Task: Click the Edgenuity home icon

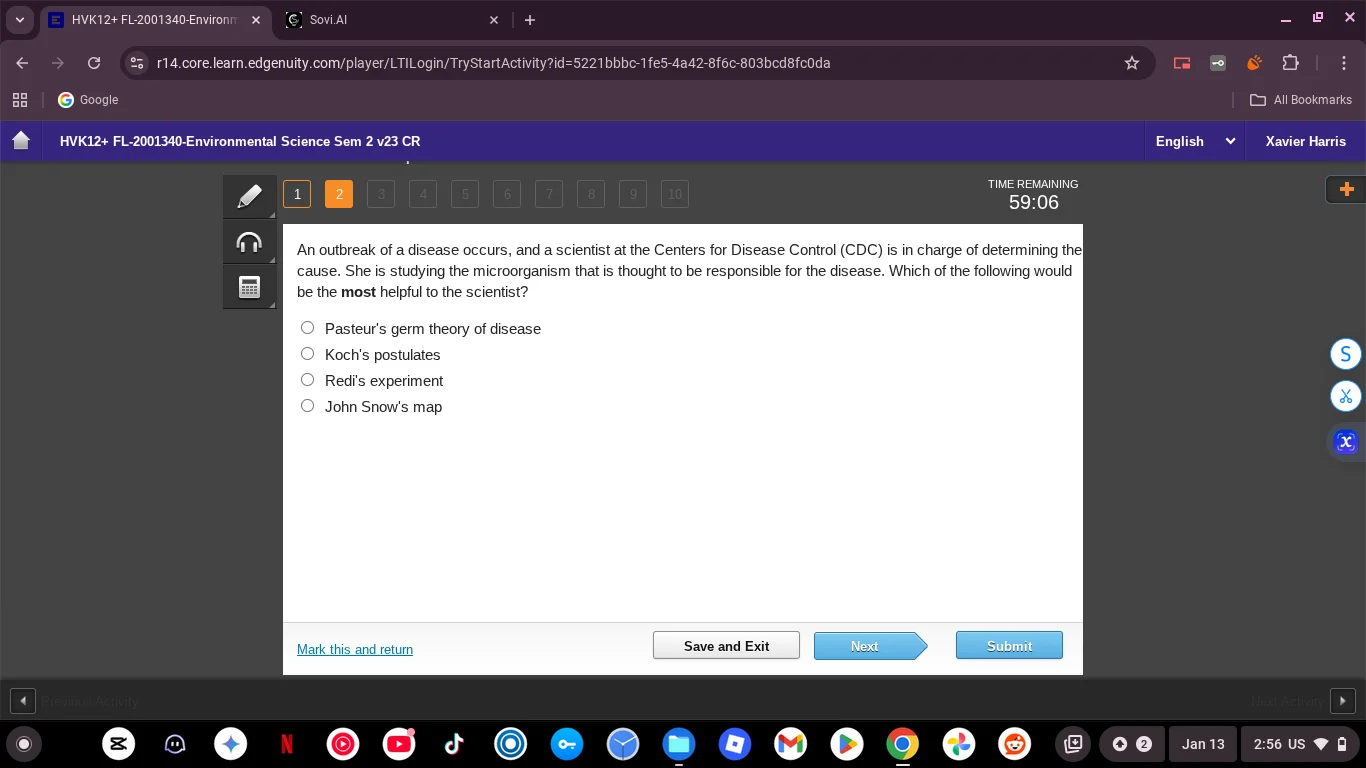Action: point(21,141)
